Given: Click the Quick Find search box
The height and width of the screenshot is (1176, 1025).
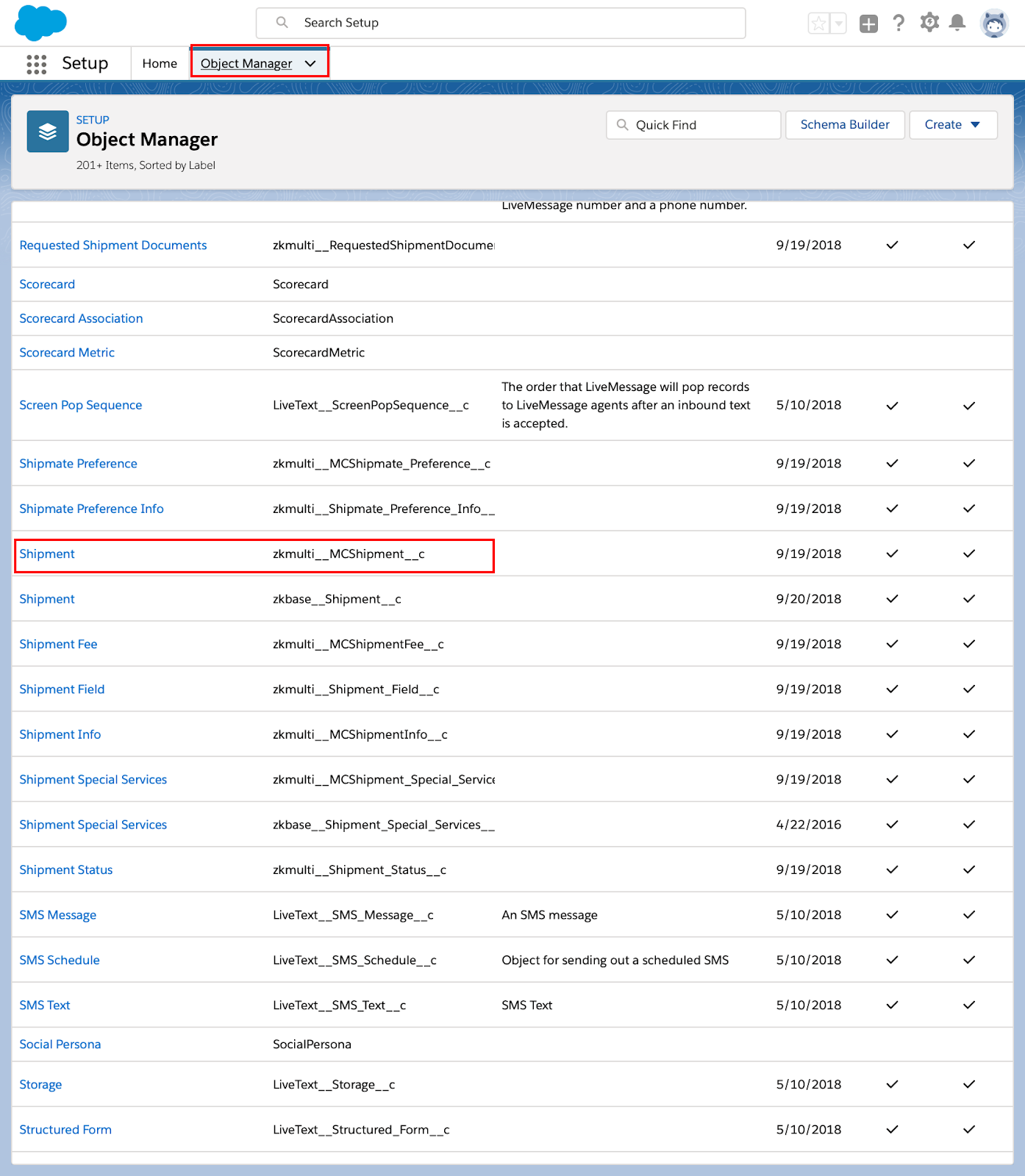Looking at the screenshot, I should 693,125.
